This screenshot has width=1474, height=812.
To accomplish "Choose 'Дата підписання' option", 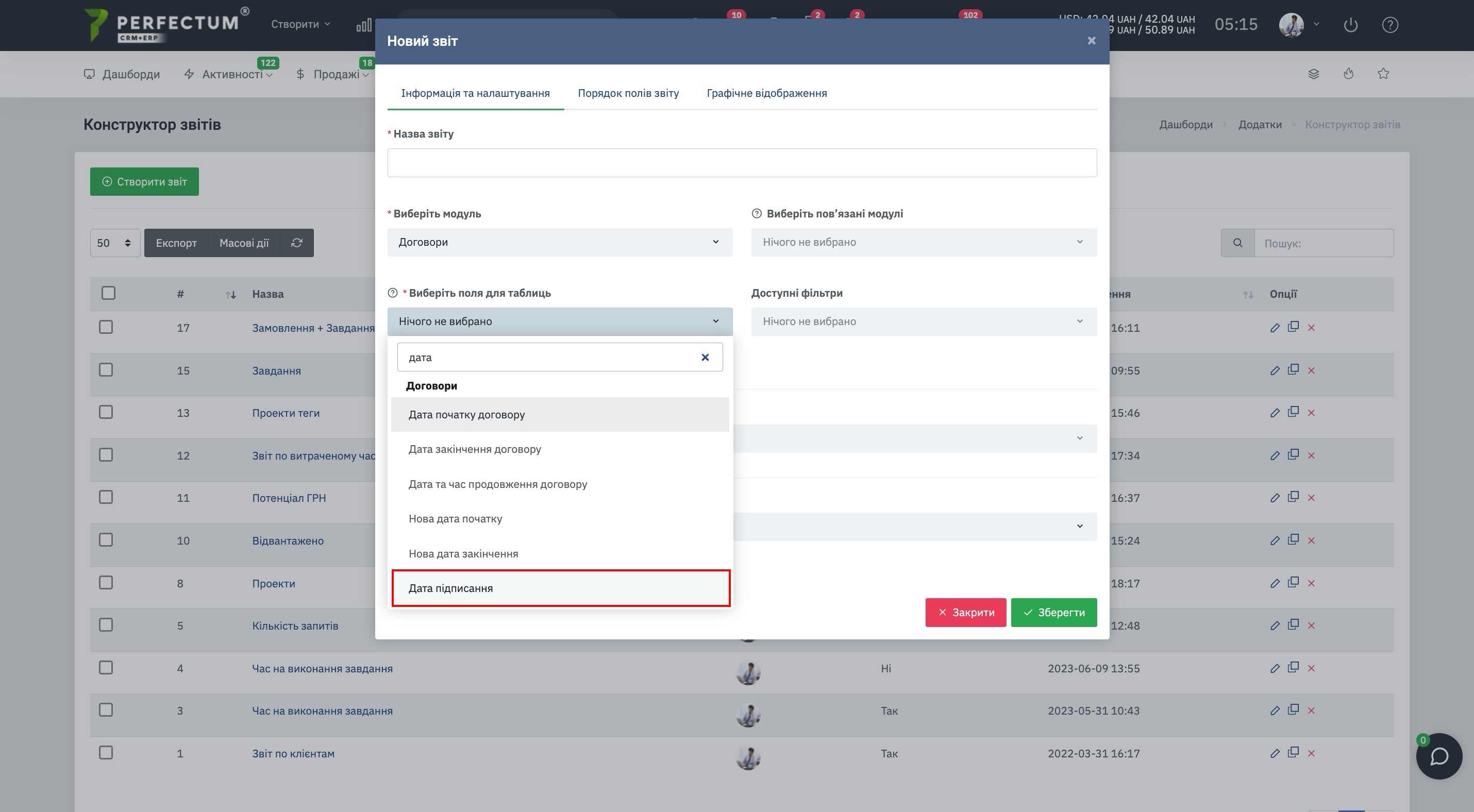I will pyautogui.click(x=560, y=588).
